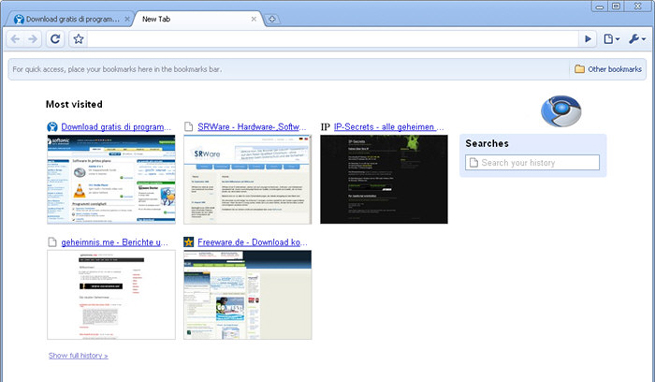Image resolution: width=655 pixels, height=382 pixels.
Task: Click the geheimnis.me page thumbnail
Action: (x=111, y=295)
